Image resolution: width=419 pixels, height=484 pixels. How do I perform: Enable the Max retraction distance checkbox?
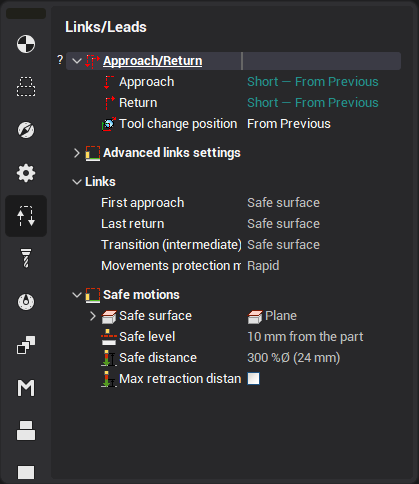253,379
